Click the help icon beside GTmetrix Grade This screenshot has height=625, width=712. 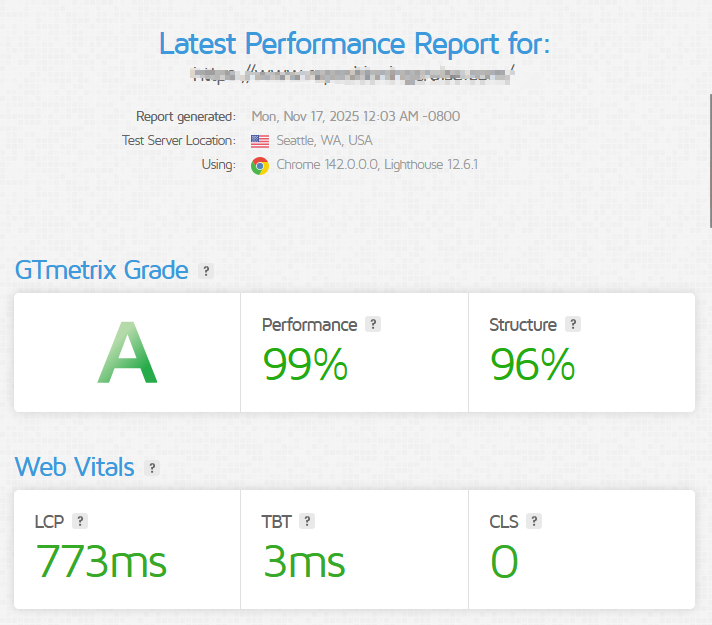pyautogui.click(x=206, y=271)
